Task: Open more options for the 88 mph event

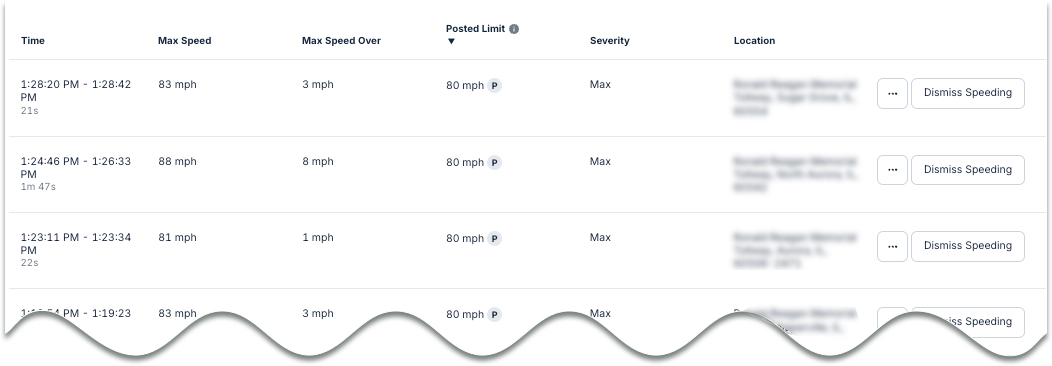Action: point(892,170)
